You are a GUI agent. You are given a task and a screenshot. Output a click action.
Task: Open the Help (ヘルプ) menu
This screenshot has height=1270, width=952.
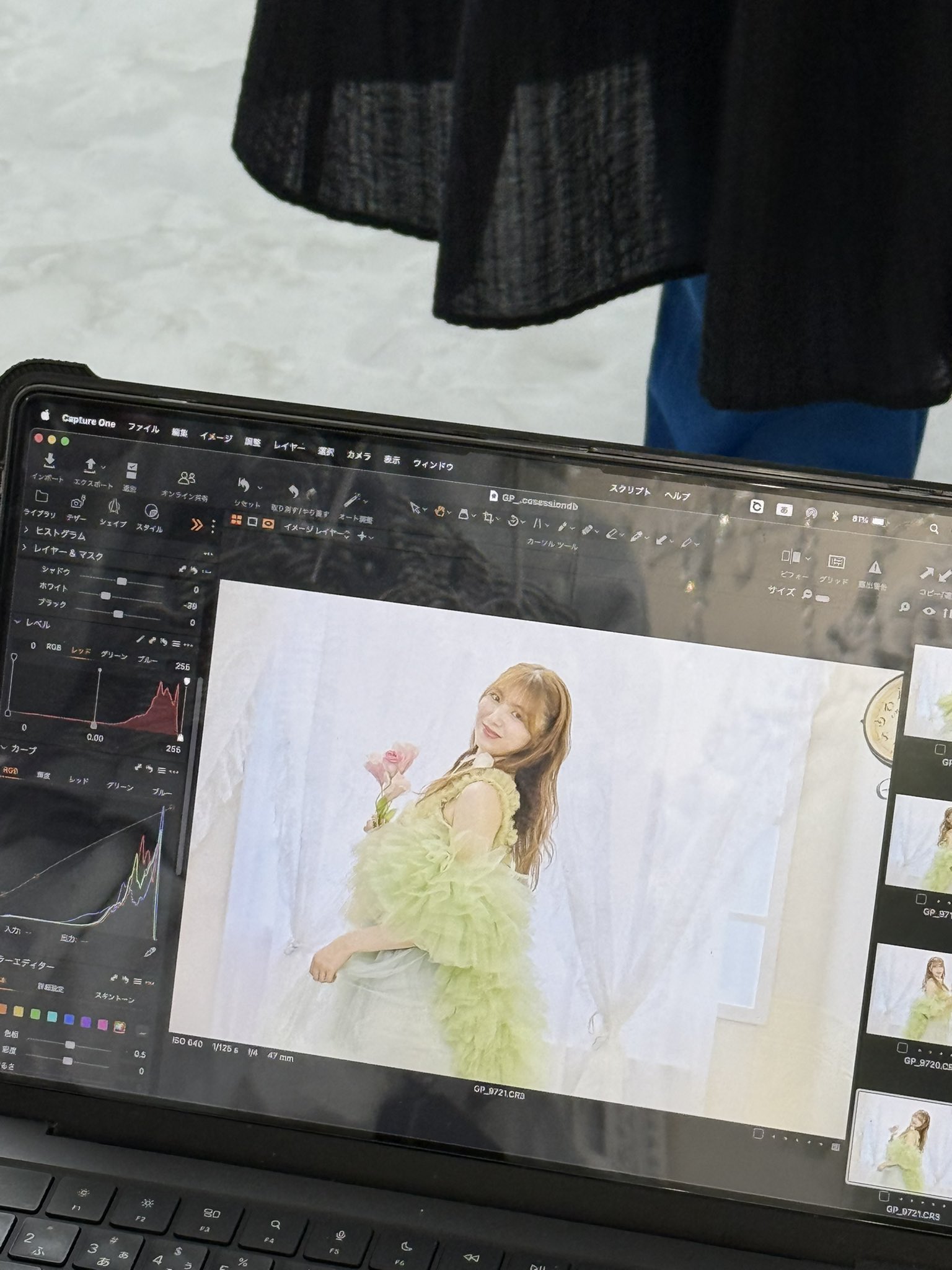point(677,496)
